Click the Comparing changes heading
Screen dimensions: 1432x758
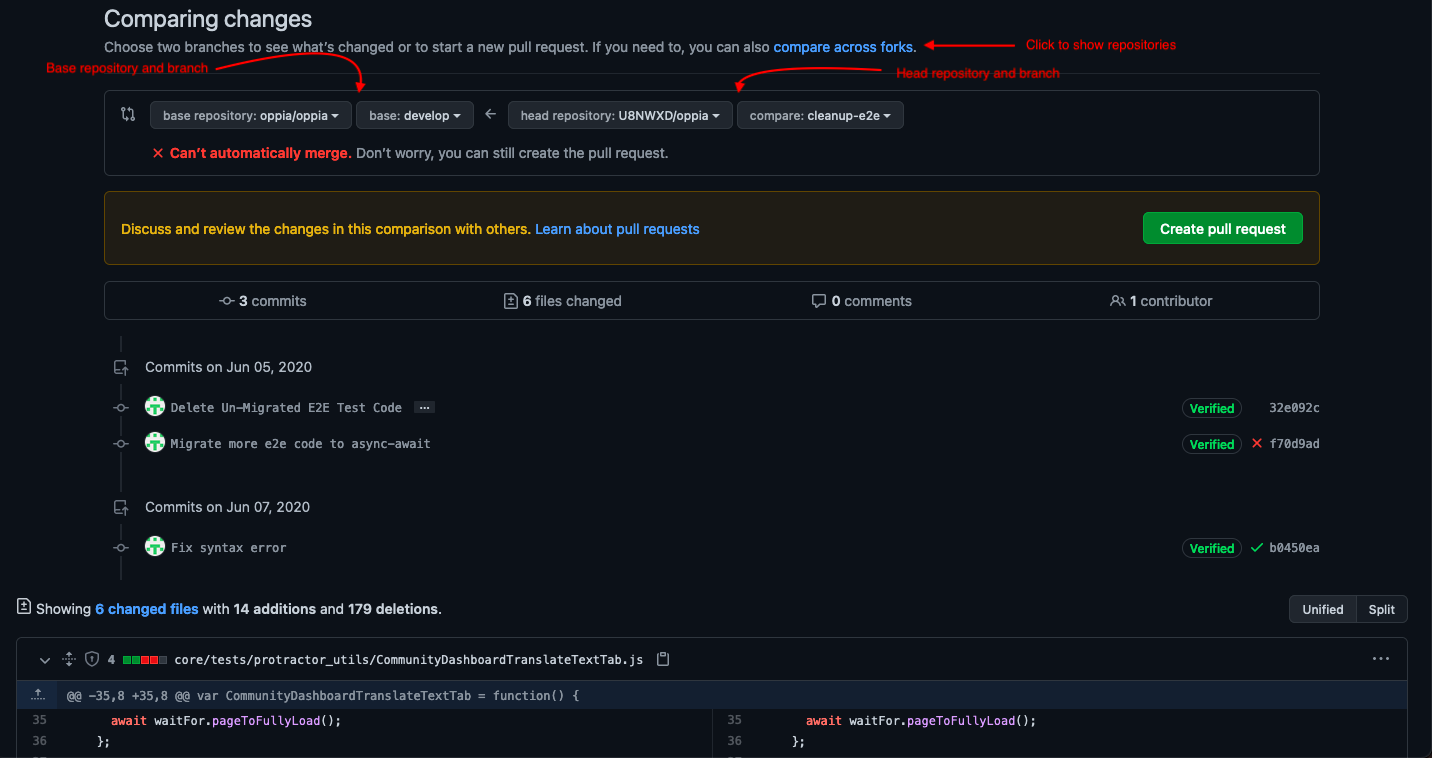click(208, 19)
